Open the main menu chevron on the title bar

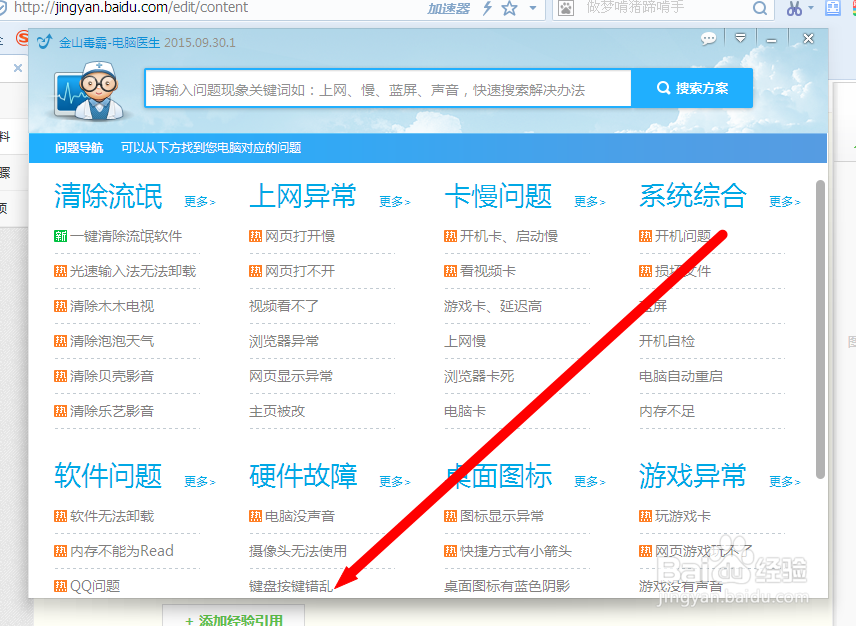click(740, 38)
